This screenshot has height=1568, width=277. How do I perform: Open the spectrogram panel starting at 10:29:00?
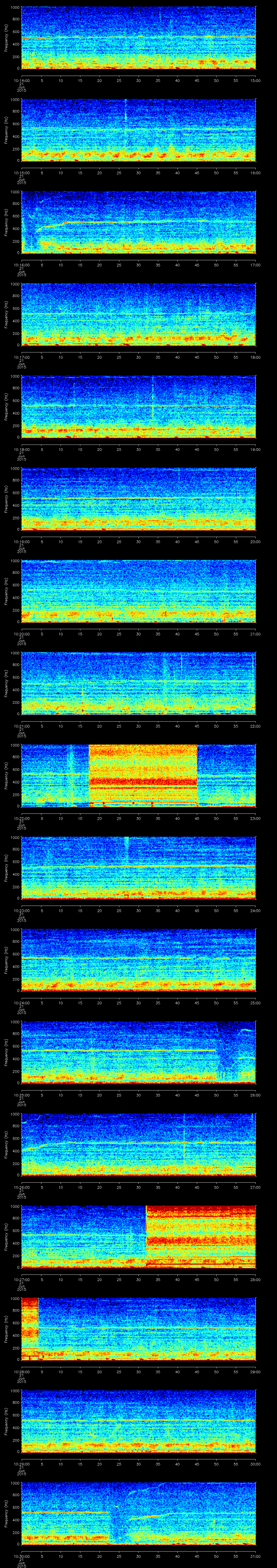(x=139, y=1421)
